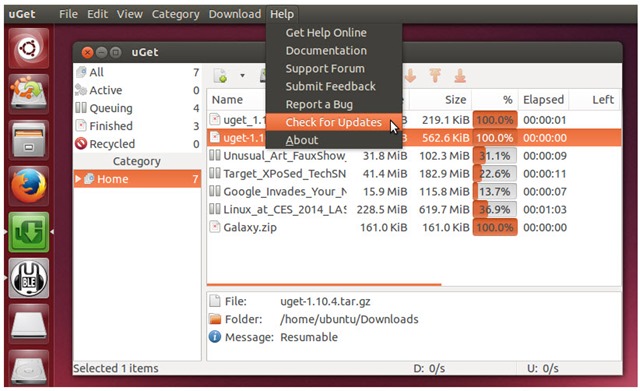Click the move to bottom toolbar icon
The height and width of the screenshot is (391, 640).
pyautogui.click(x=460, y=76)
